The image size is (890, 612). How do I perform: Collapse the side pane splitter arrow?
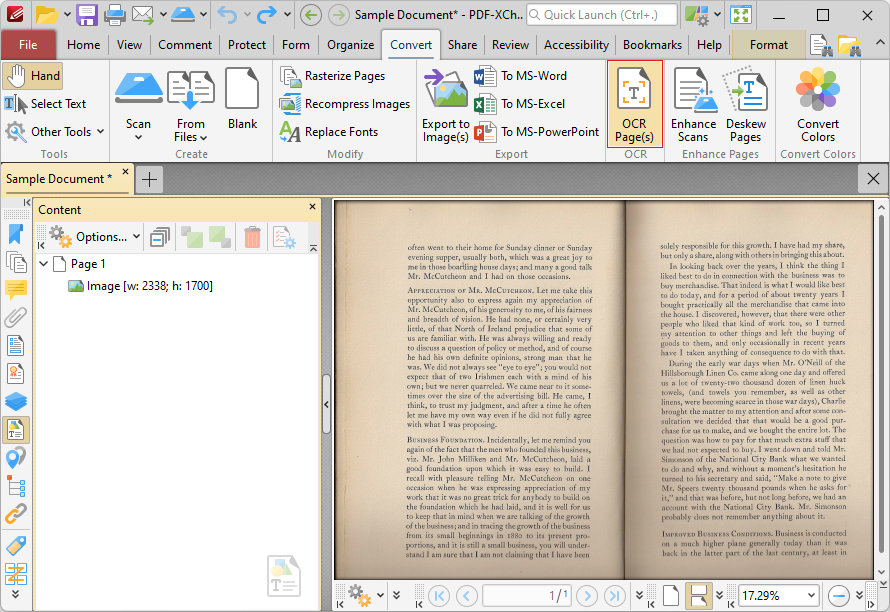click(x=326, y=404)
